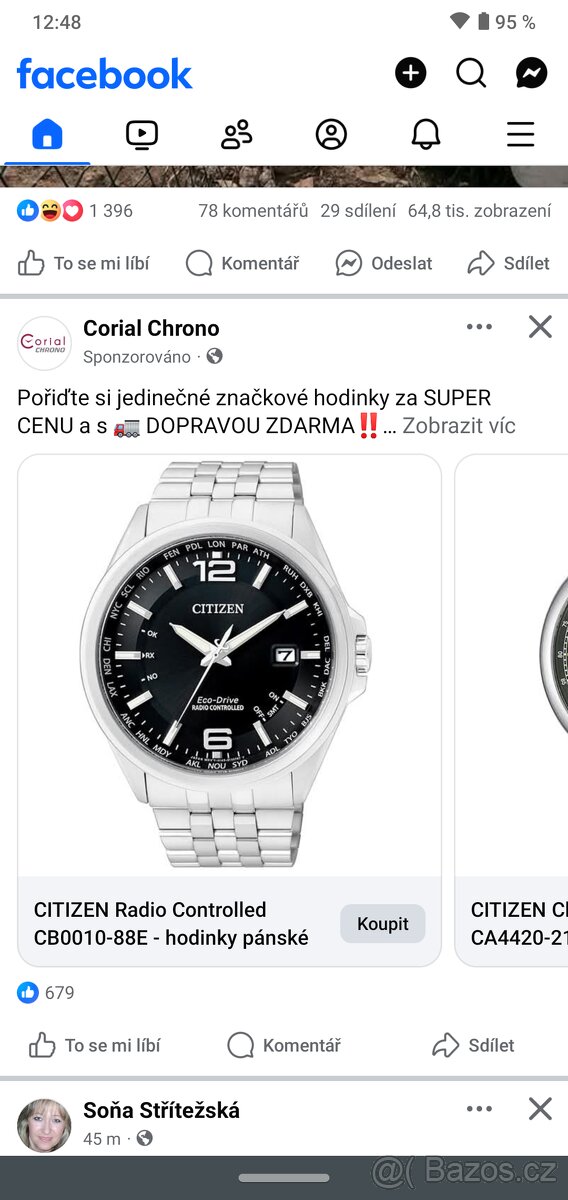Hide the Corial Chrono sponsored post
The height and width of the screenshot is (1200, 568).
tap(540, 326)
